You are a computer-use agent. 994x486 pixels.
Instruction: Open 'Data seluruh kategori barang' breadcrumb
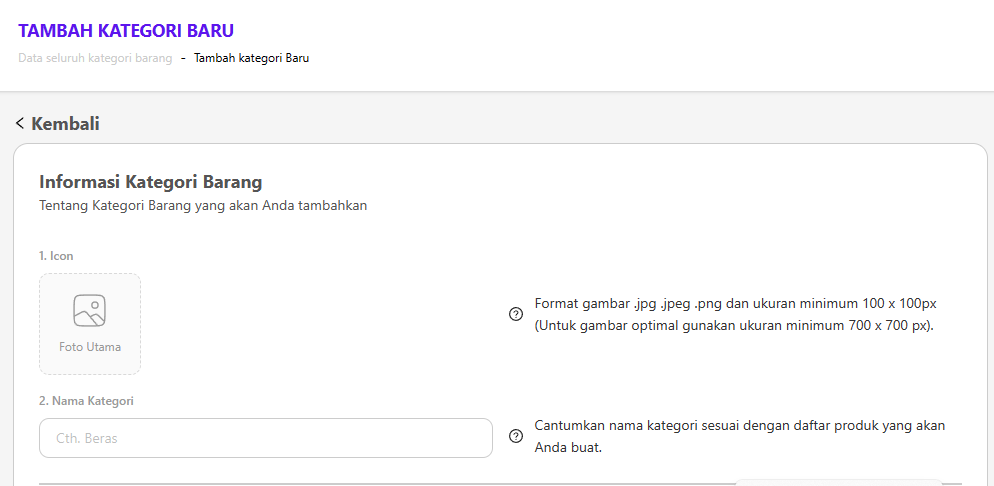[x=95, y=58]
